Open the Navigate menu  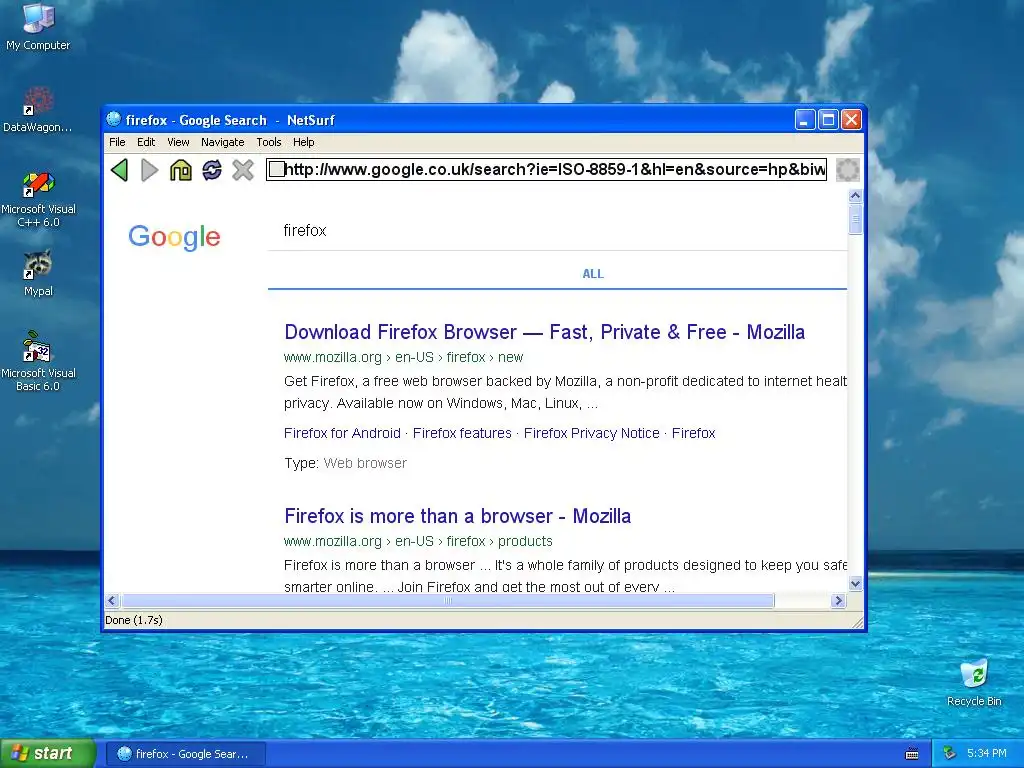coord(223,142)
